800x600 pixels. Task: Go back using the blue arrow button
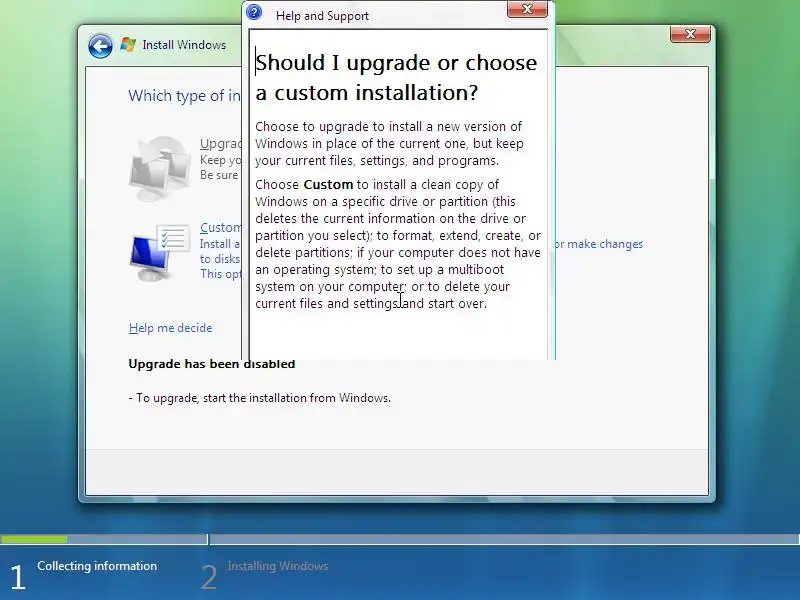(x=101, y=46)
